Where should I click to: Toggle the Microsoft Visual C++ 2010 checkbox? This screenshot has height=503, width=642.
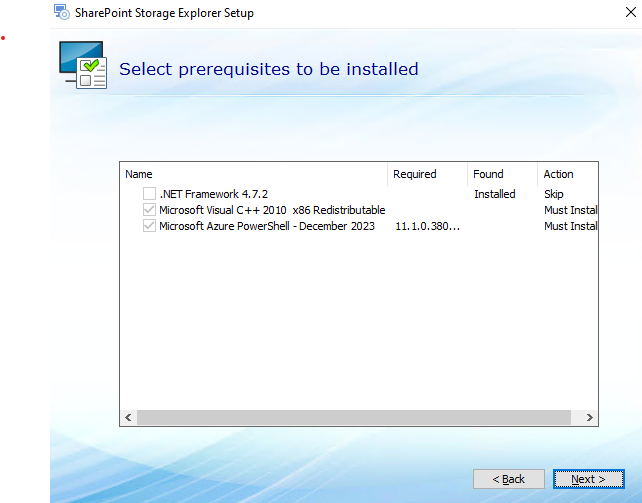tap(149, 210)
